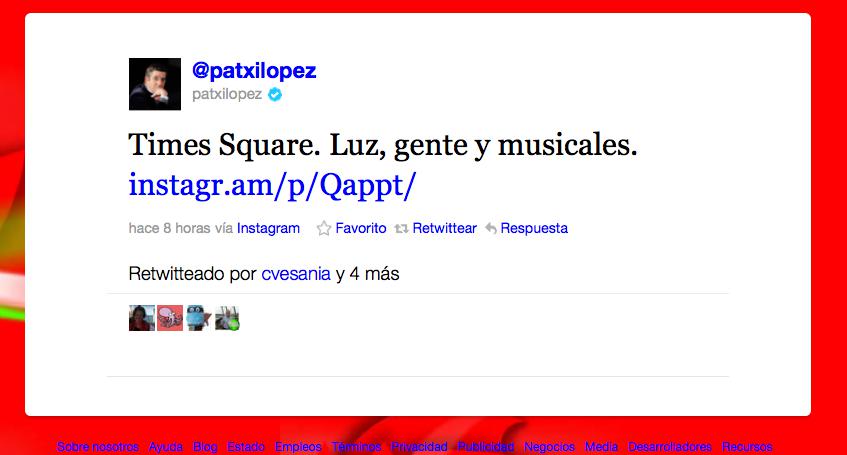Click the Respuesta reply arrow icon
Image resolution: width=847 pixels, height=455 pixels.
pos(491,229)
